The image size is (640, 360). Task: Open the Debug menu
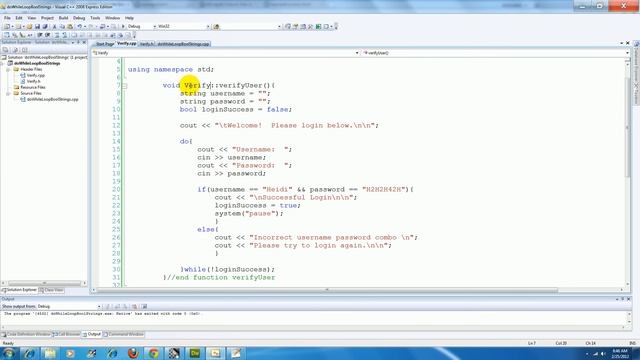(79, 18)
